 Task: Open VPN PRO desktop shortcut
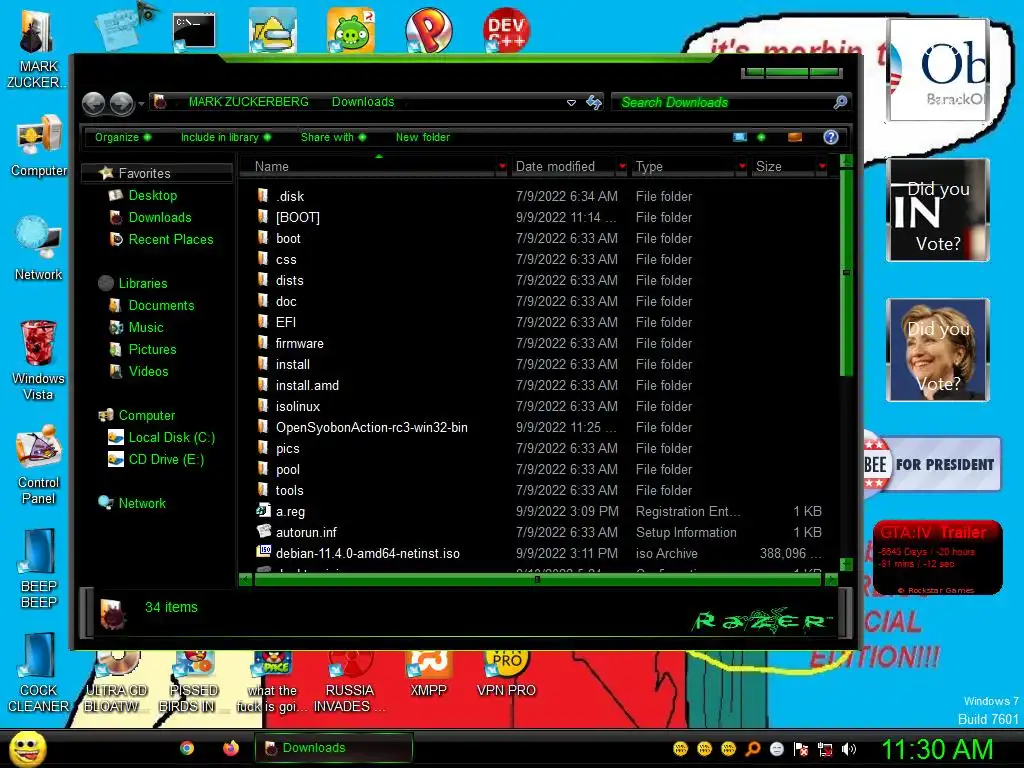[506, 674]
